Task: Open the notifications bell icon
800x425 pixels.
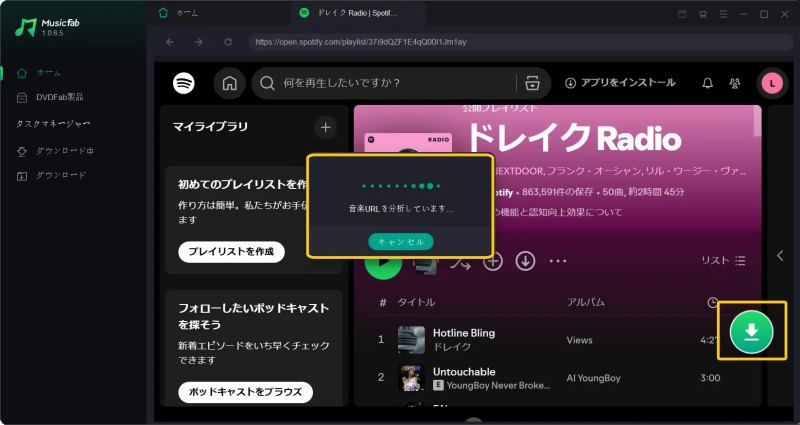Action: [707, 83]
